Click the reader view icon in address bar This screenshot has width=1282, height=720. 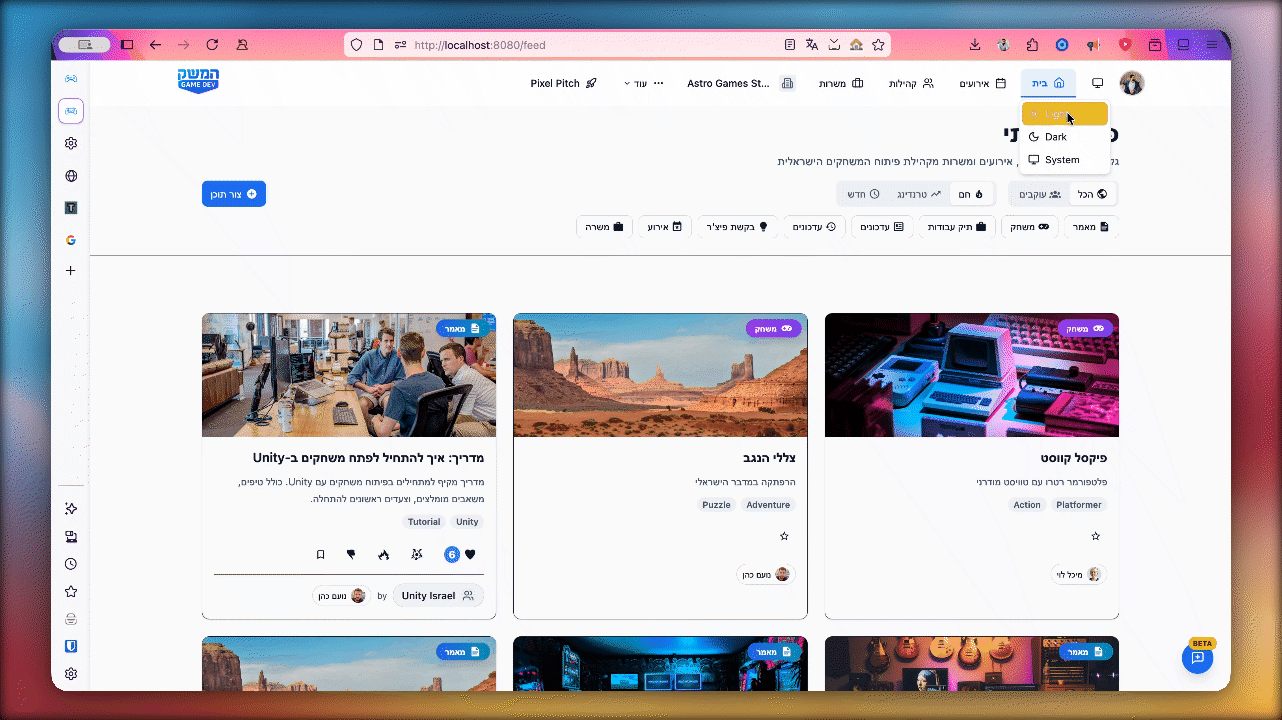tap(790, 45)
